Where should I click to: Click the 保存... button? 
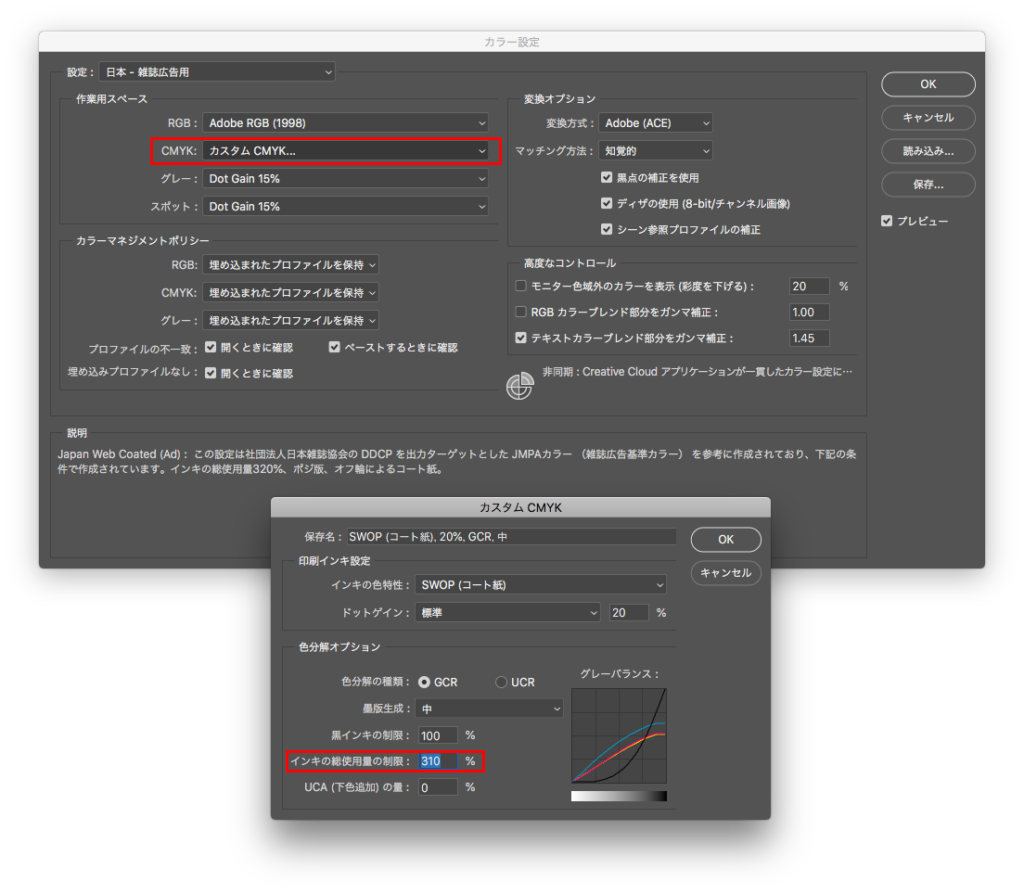(x=928, y=185)
